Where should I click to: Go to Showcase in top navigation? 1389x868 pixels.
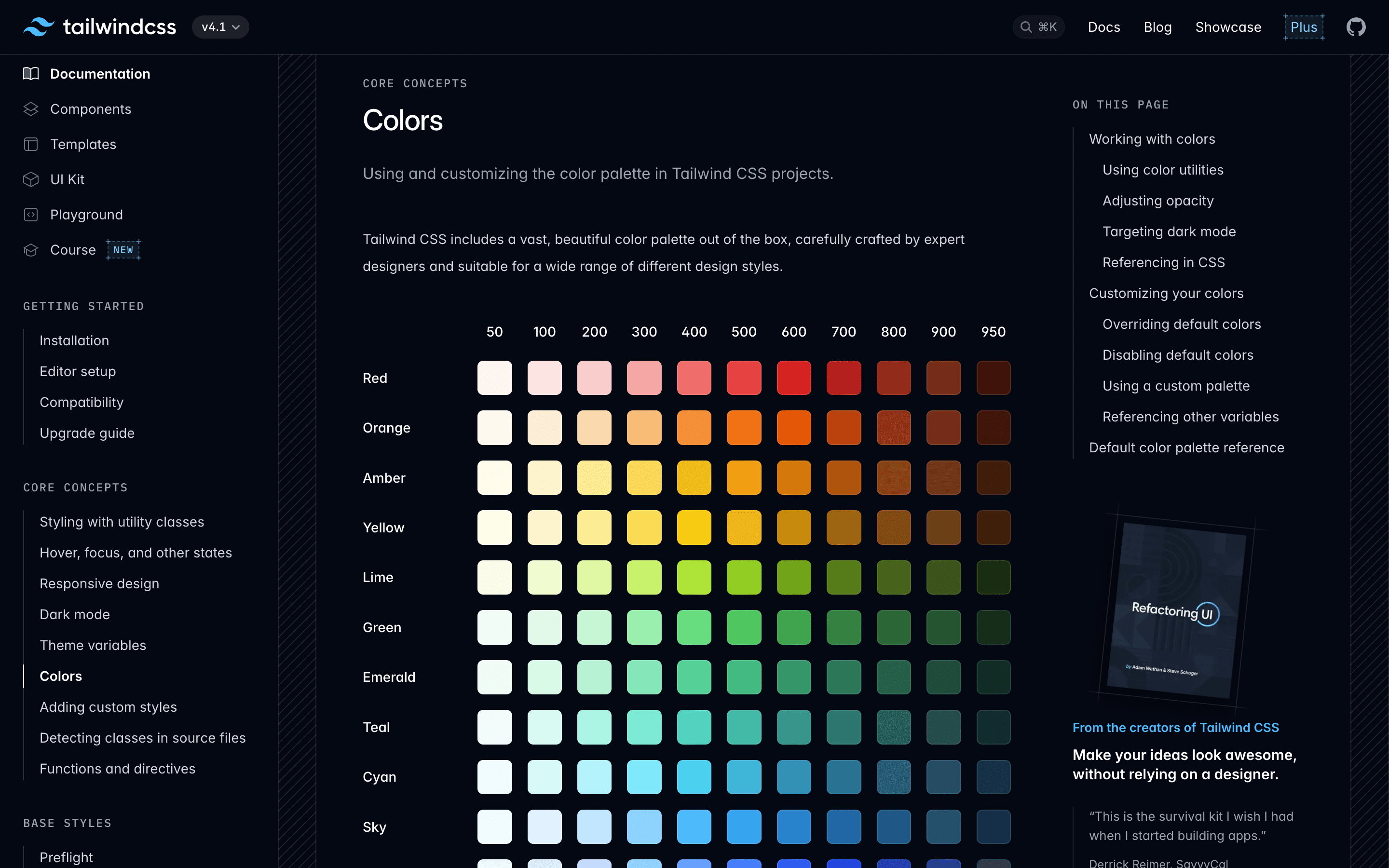(x=1228, y=27)
